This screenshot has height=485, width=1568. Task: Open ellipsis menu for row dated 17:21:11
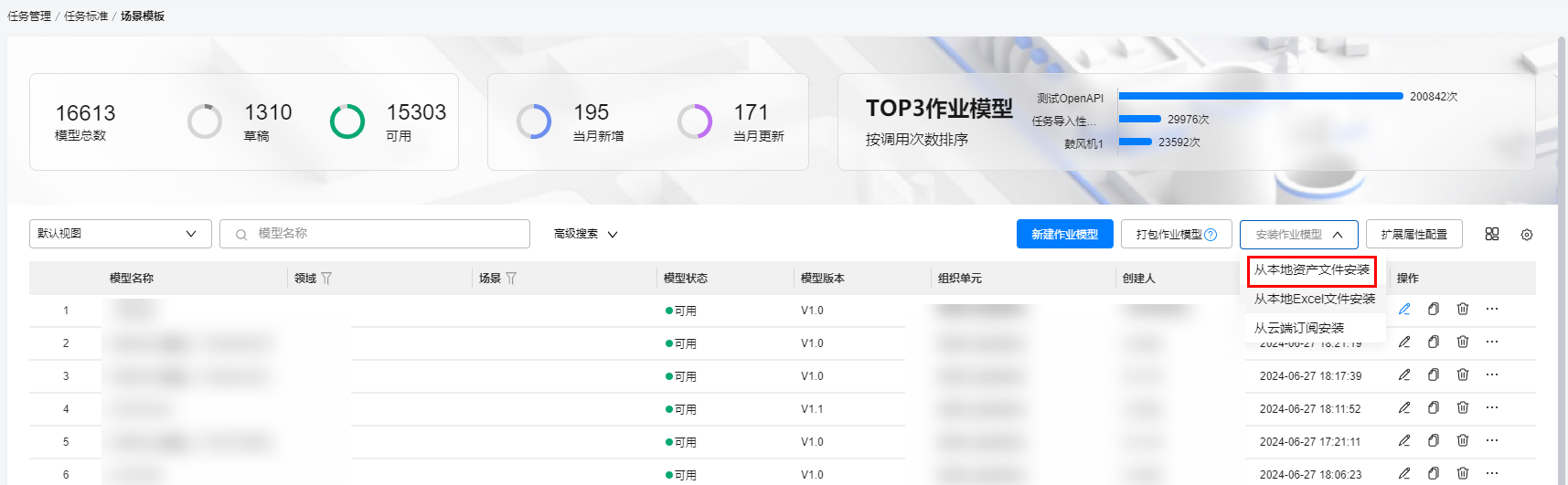1492,440
